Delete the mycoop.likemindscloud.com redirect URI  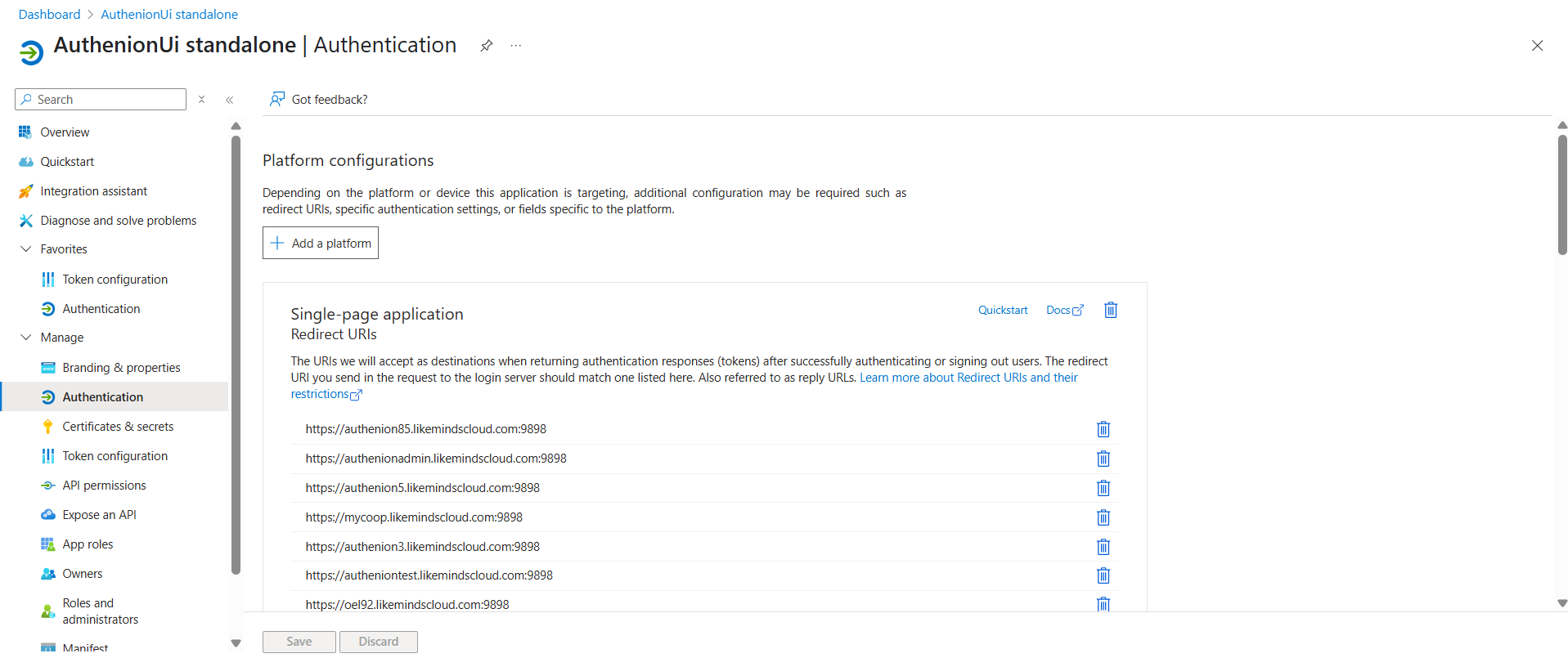tap(1103, 517)
